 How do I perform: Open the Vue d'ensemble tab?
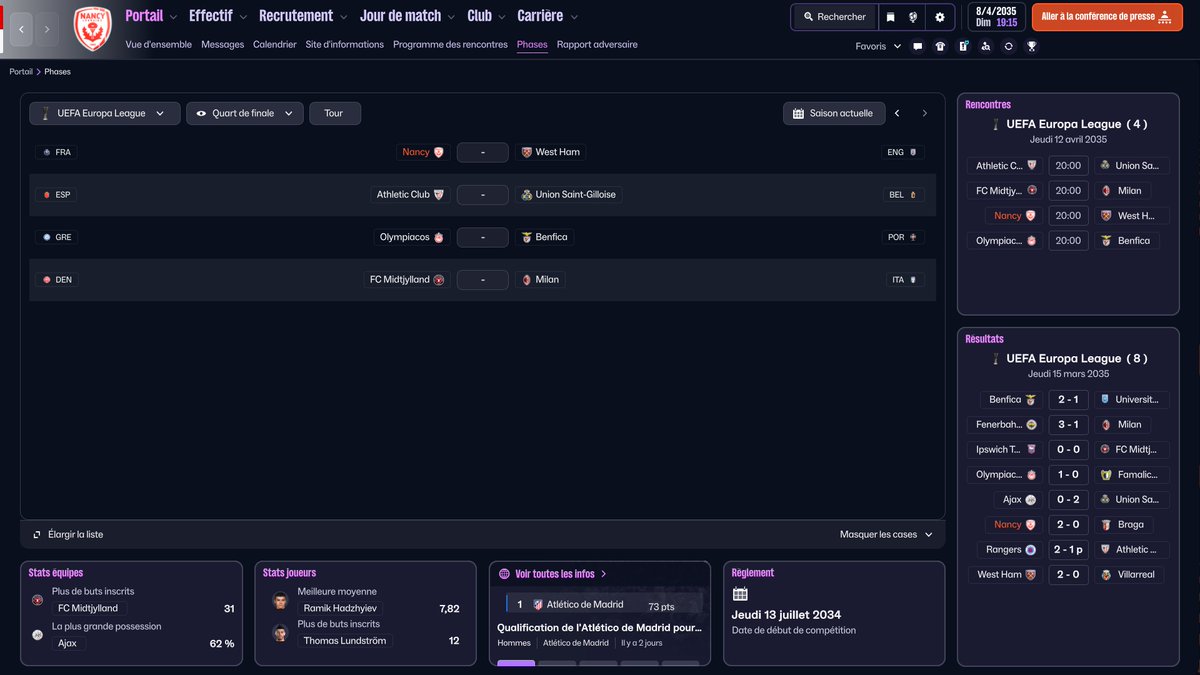pyautogui.click(x=160, y=45)
